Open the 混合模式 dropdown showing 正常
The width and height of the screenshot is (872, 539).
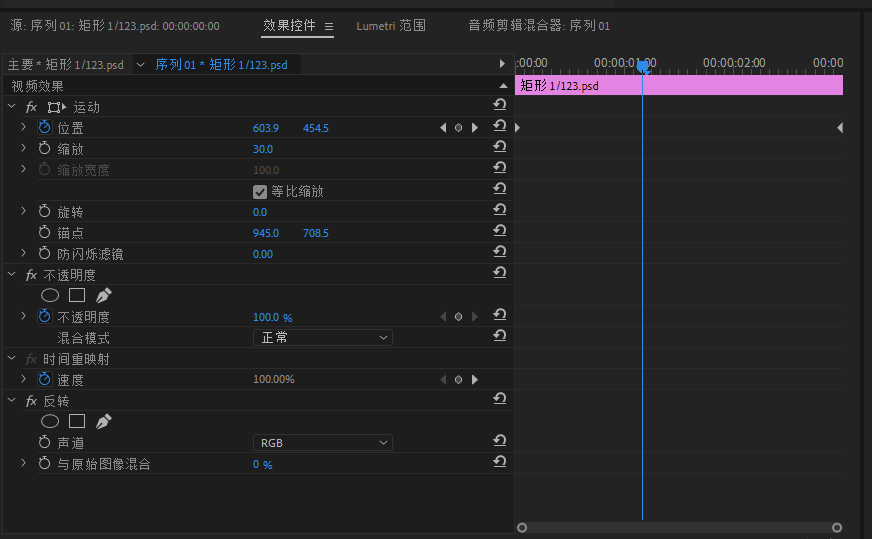[x=323, y=338]
